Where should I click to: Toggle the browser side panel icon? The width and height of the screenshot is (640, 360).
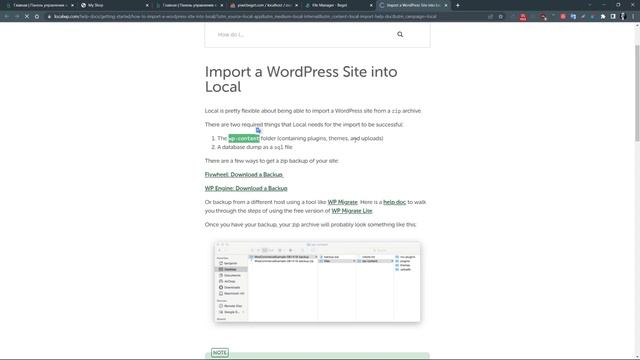click(613, 17)
